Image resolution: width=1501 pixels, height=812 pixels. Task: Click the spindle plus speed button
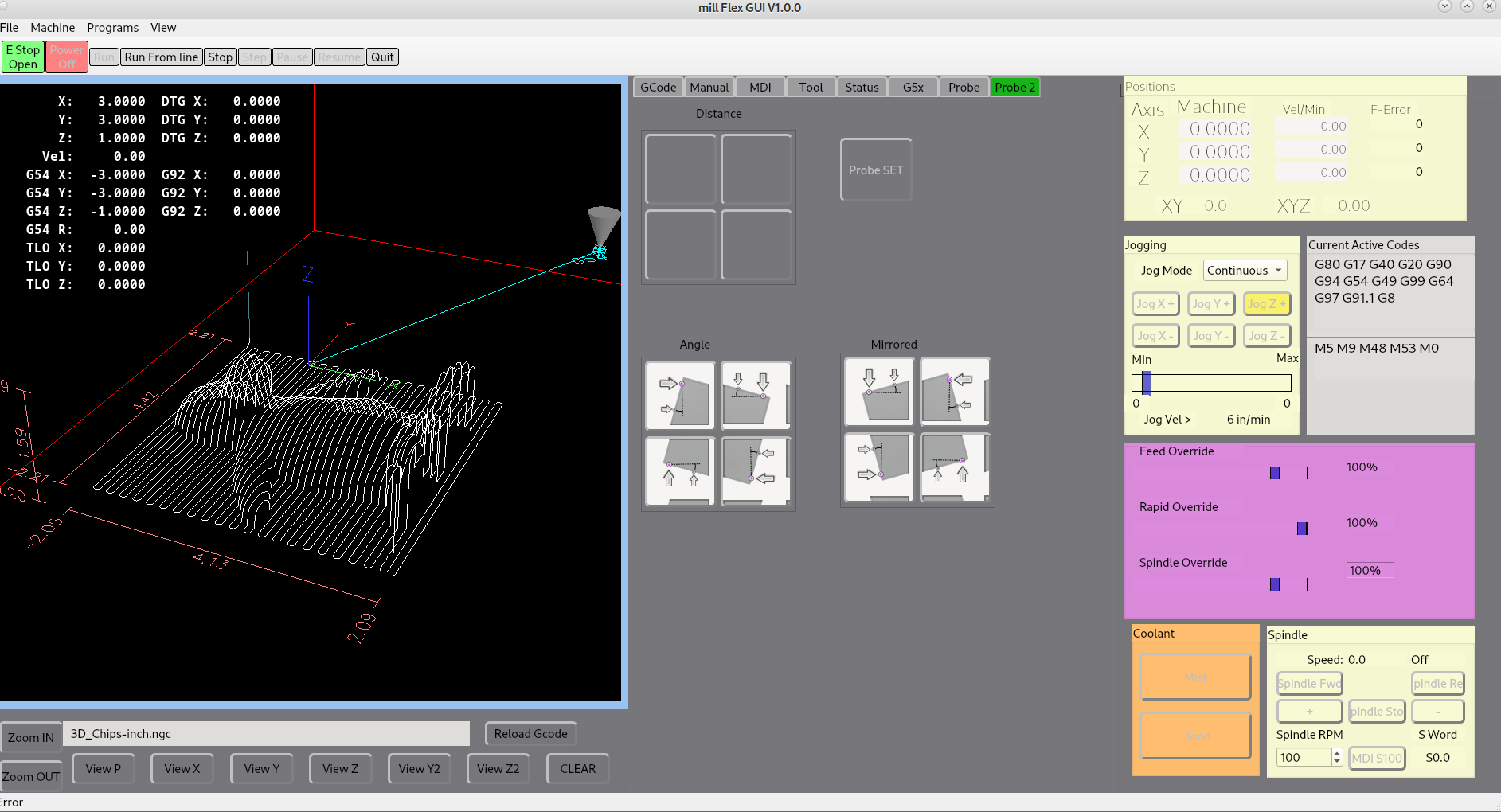point(1310,712)
